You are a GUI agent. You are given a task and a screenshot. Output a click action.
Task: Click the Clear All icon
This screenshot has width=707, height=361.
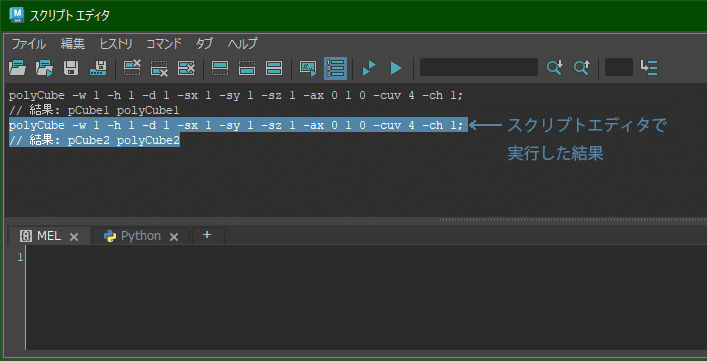tap(186, 68)
